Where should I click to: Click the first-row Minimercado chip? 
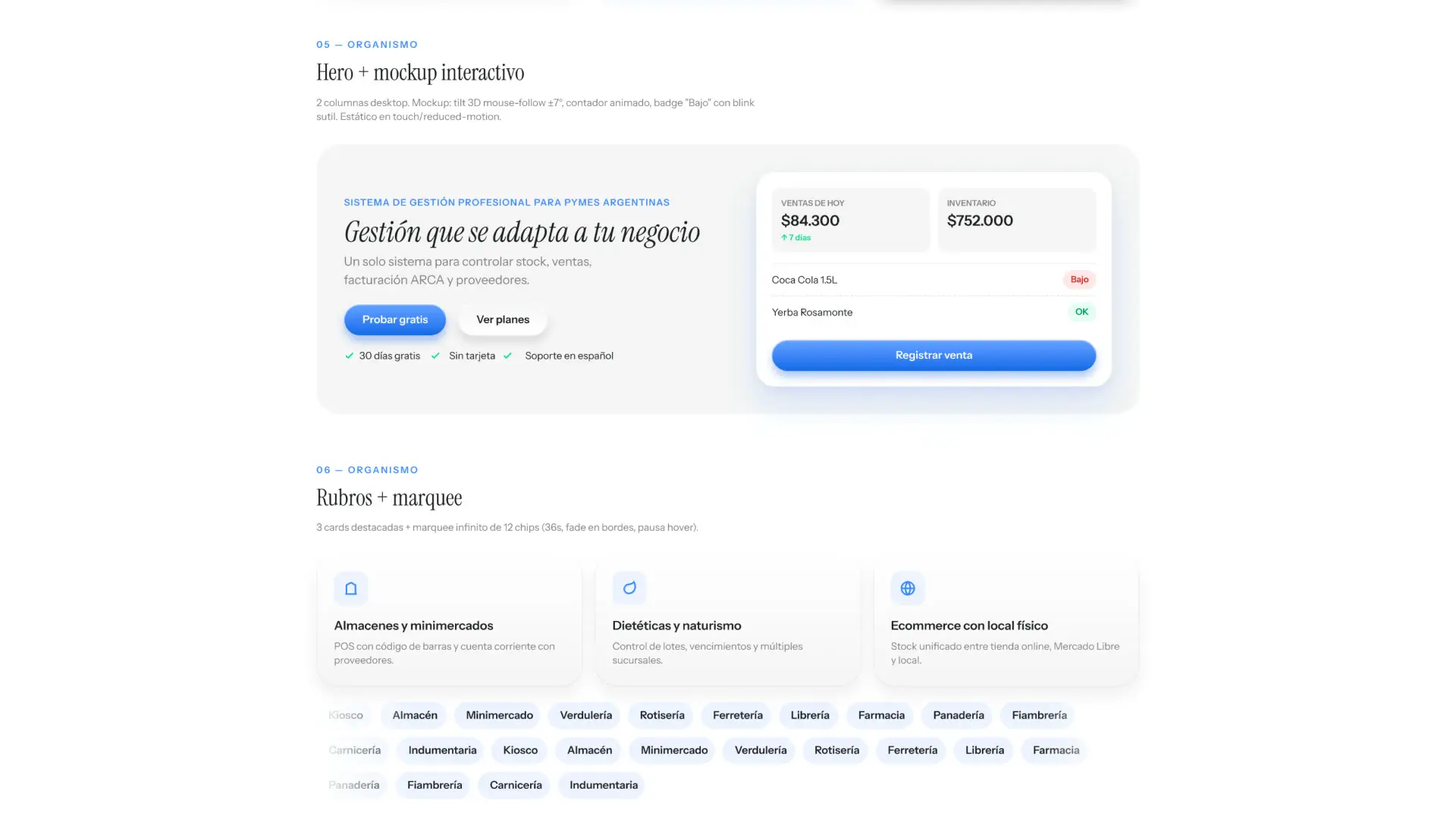(499, 715)
